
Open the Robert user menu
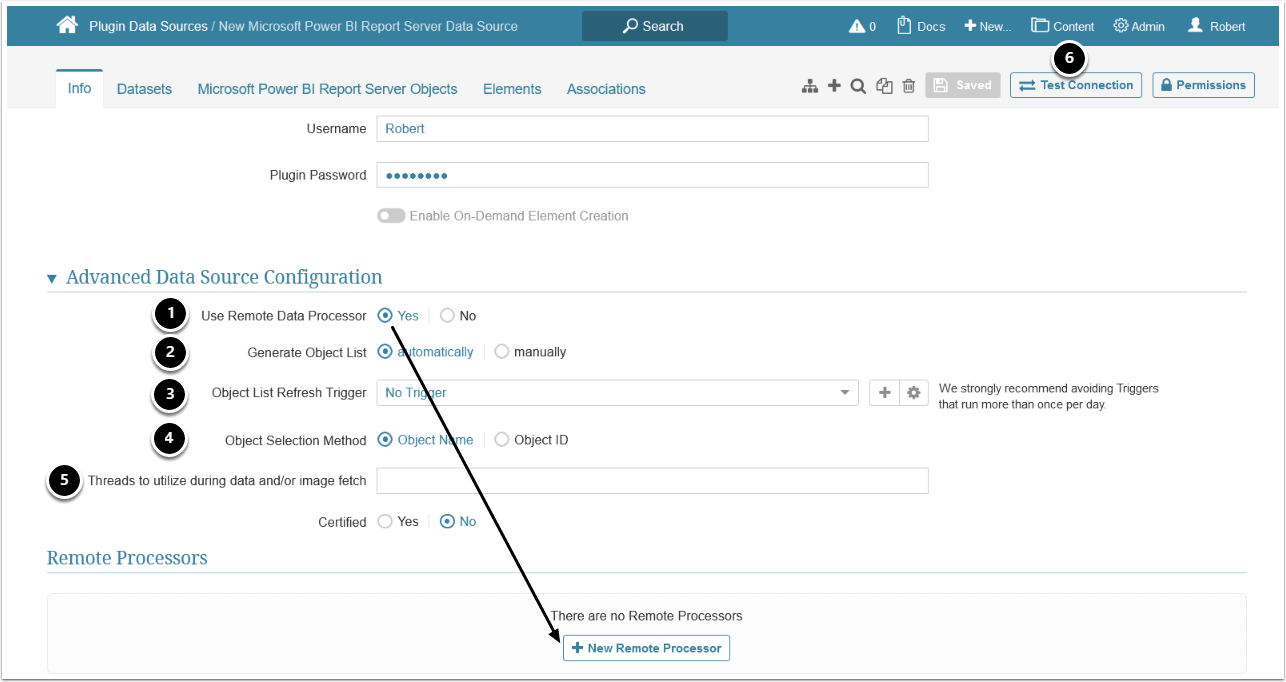click(x=1216, y=26)
